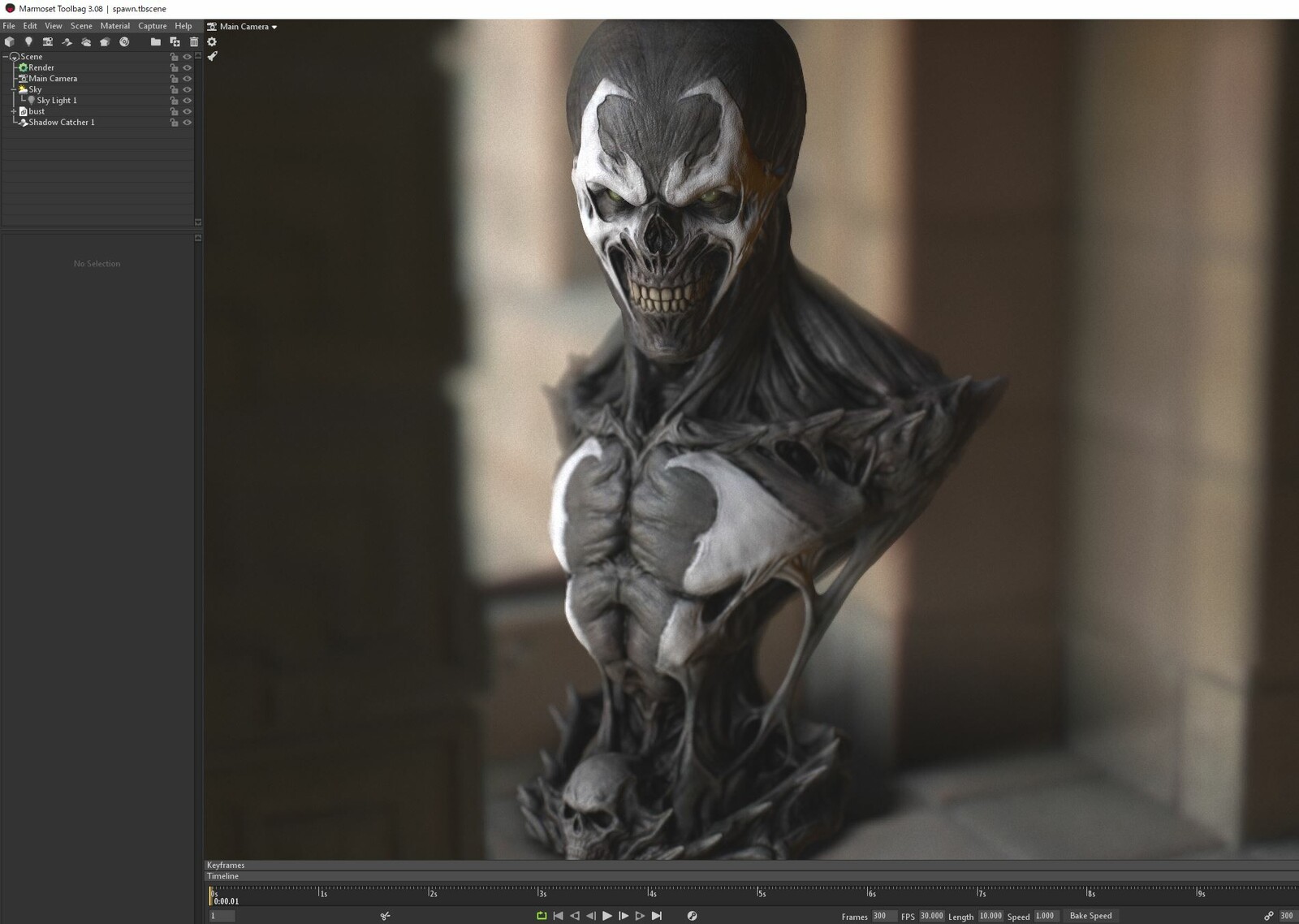The width and height of the screenshot is (1299, 924).
Task: Open the Help menu
Action: [x=183, y=26]
